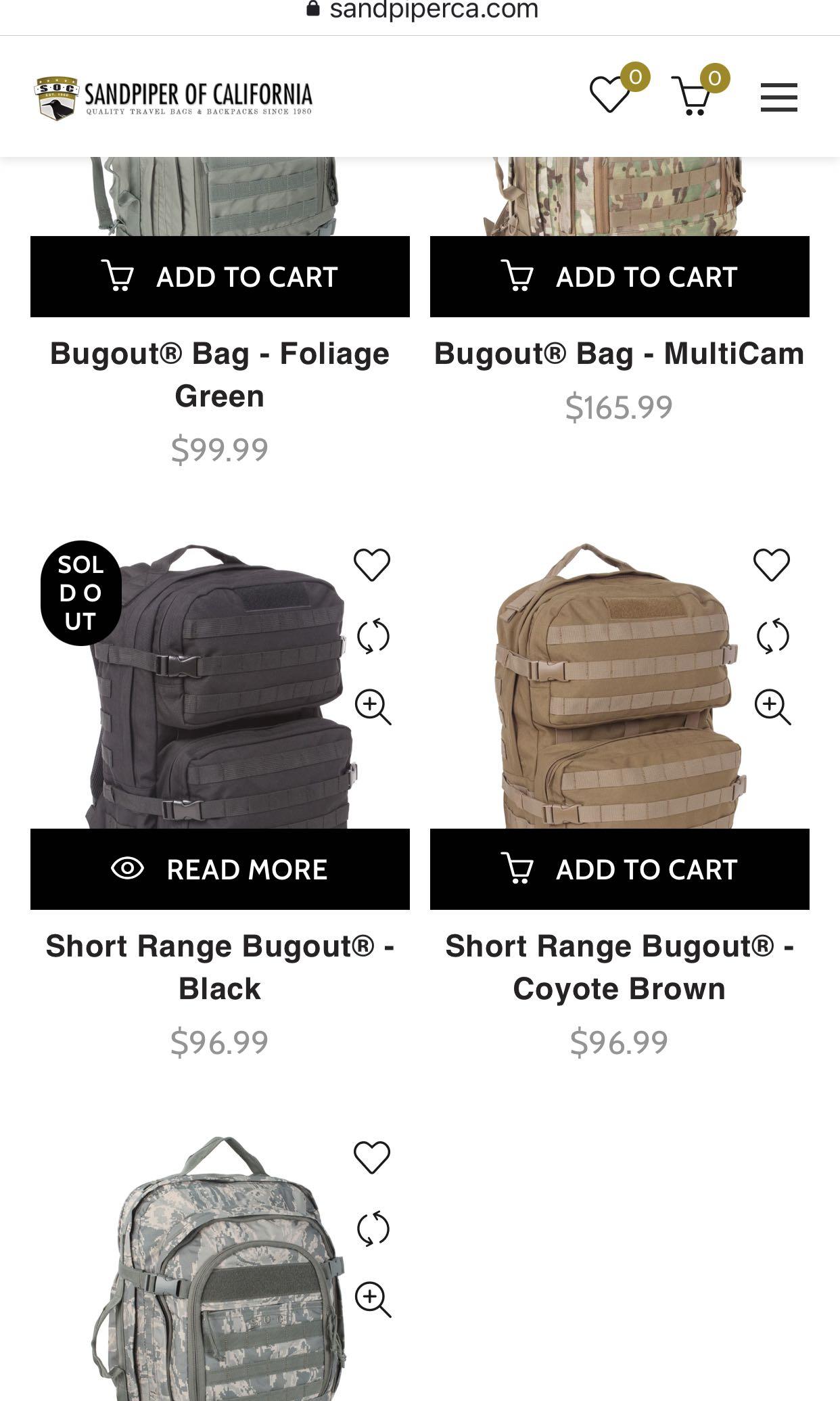Viewport: 840px width, 1401px height.
Task: Add Short Range Bugout Black to wishlist
Action: click(373, 565)
